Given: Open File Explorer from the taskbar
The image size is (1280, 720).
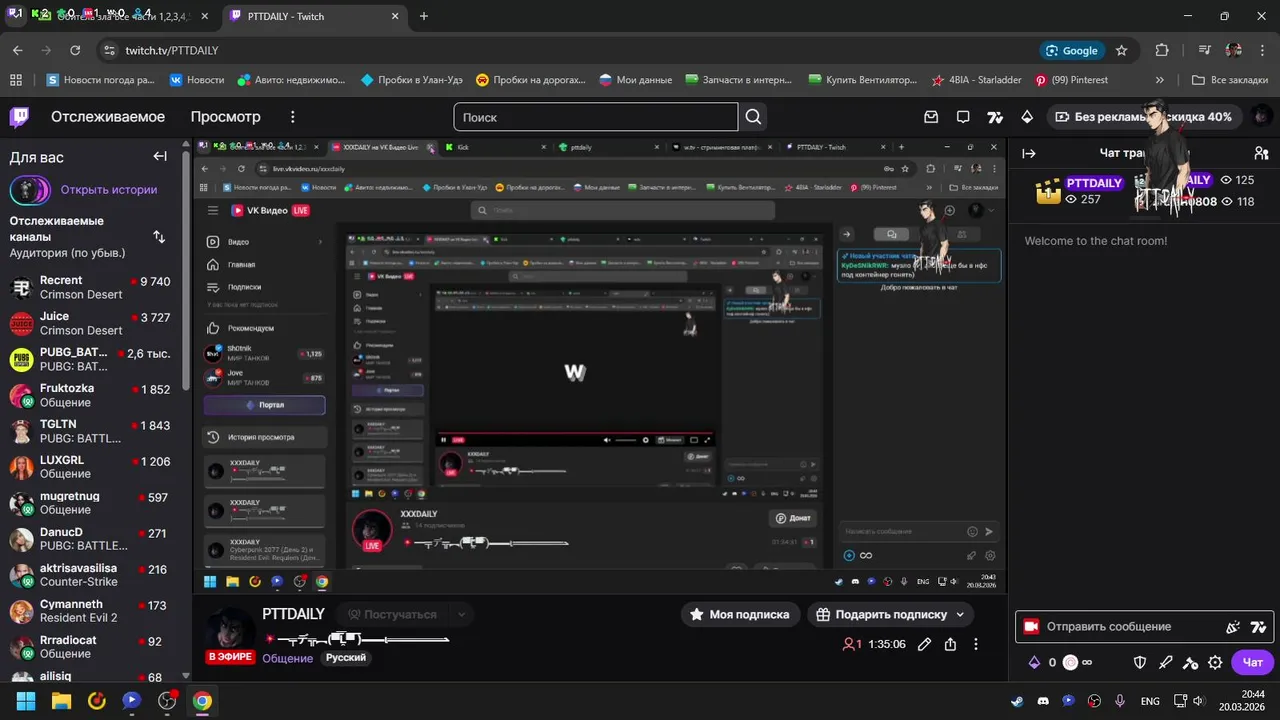Looking at the screenshot, I should click(61, 701).
